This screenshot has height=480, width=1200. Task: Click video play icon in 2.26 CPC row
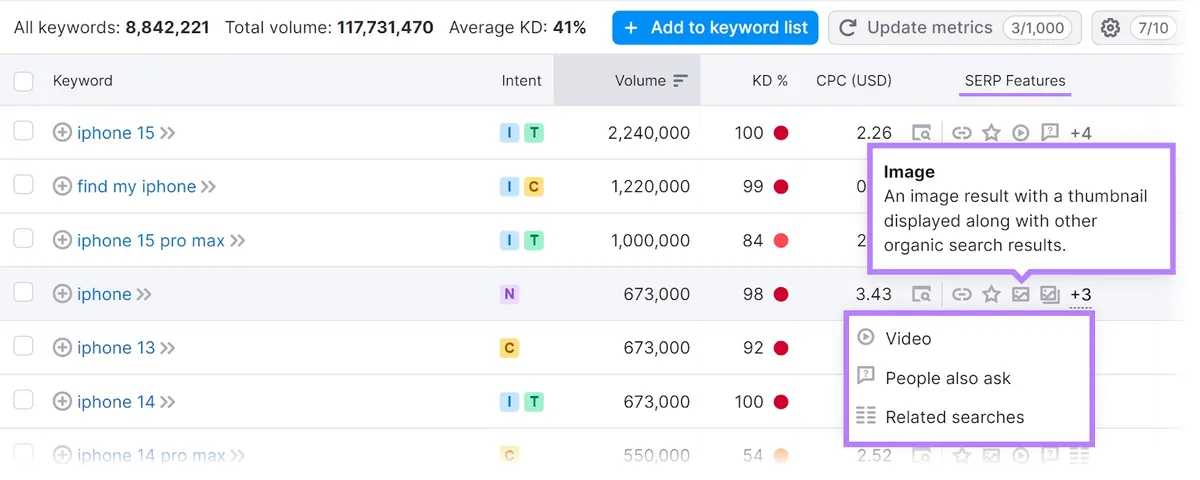click(1021, 132)
